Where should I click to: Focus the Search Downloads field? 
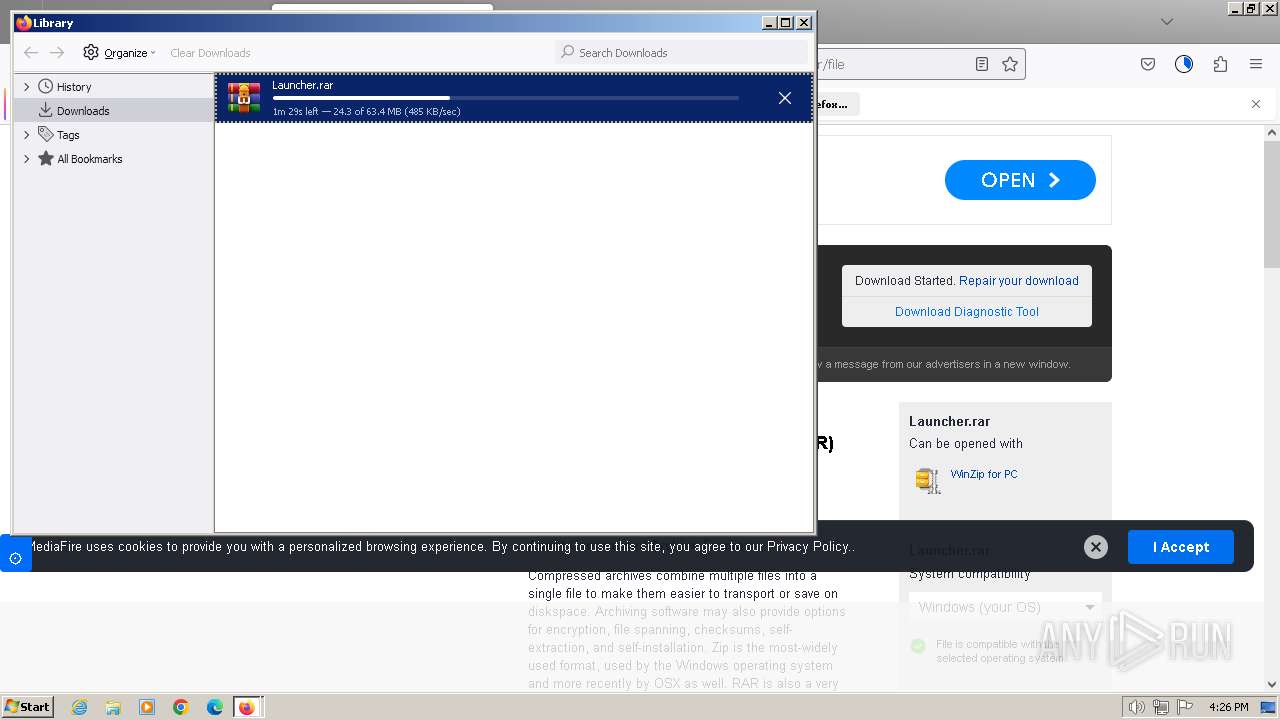coord(681,52)
